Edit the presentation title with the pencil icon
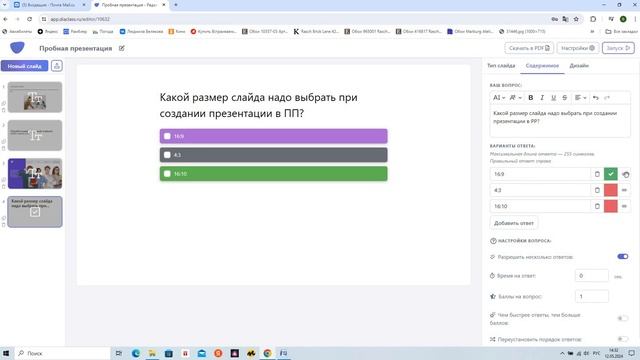640x360 pixels. (x=122, y=48)
